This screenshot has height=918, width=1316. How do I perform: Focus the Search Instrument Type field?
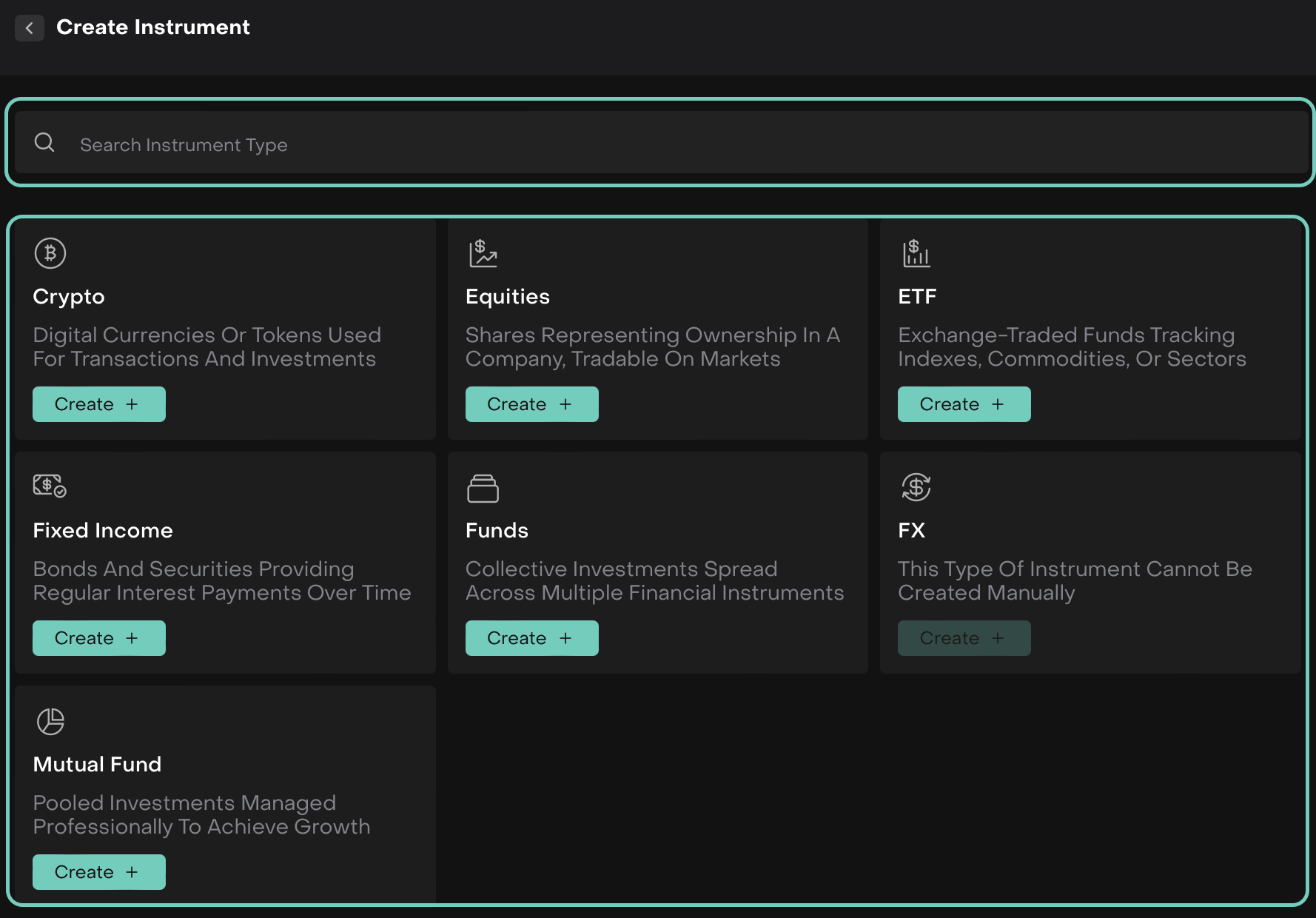tap(666, 144)
